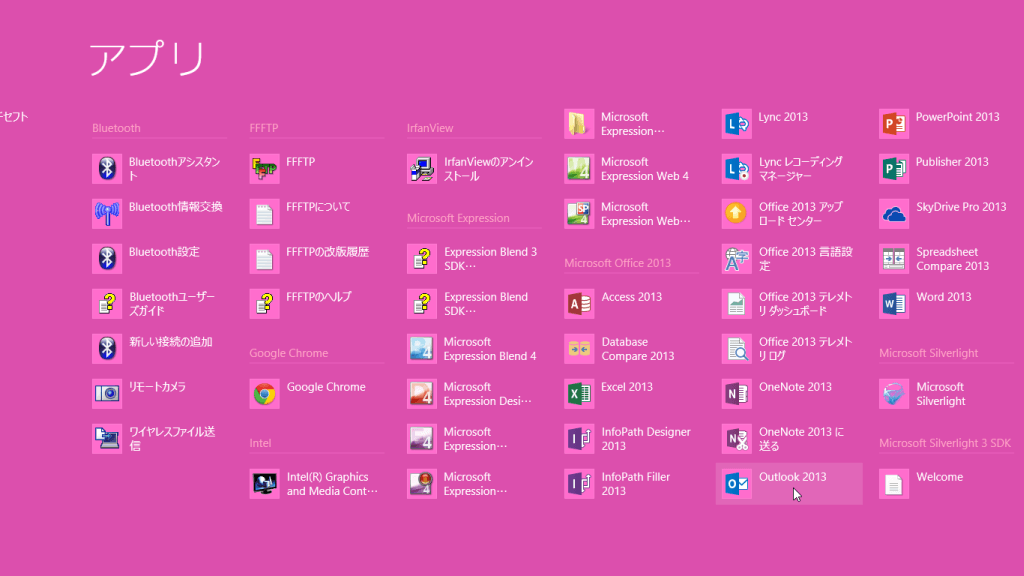Select the Bluetooth group header
Viewport: 1024px width, 576px height.
pos(116,128)
